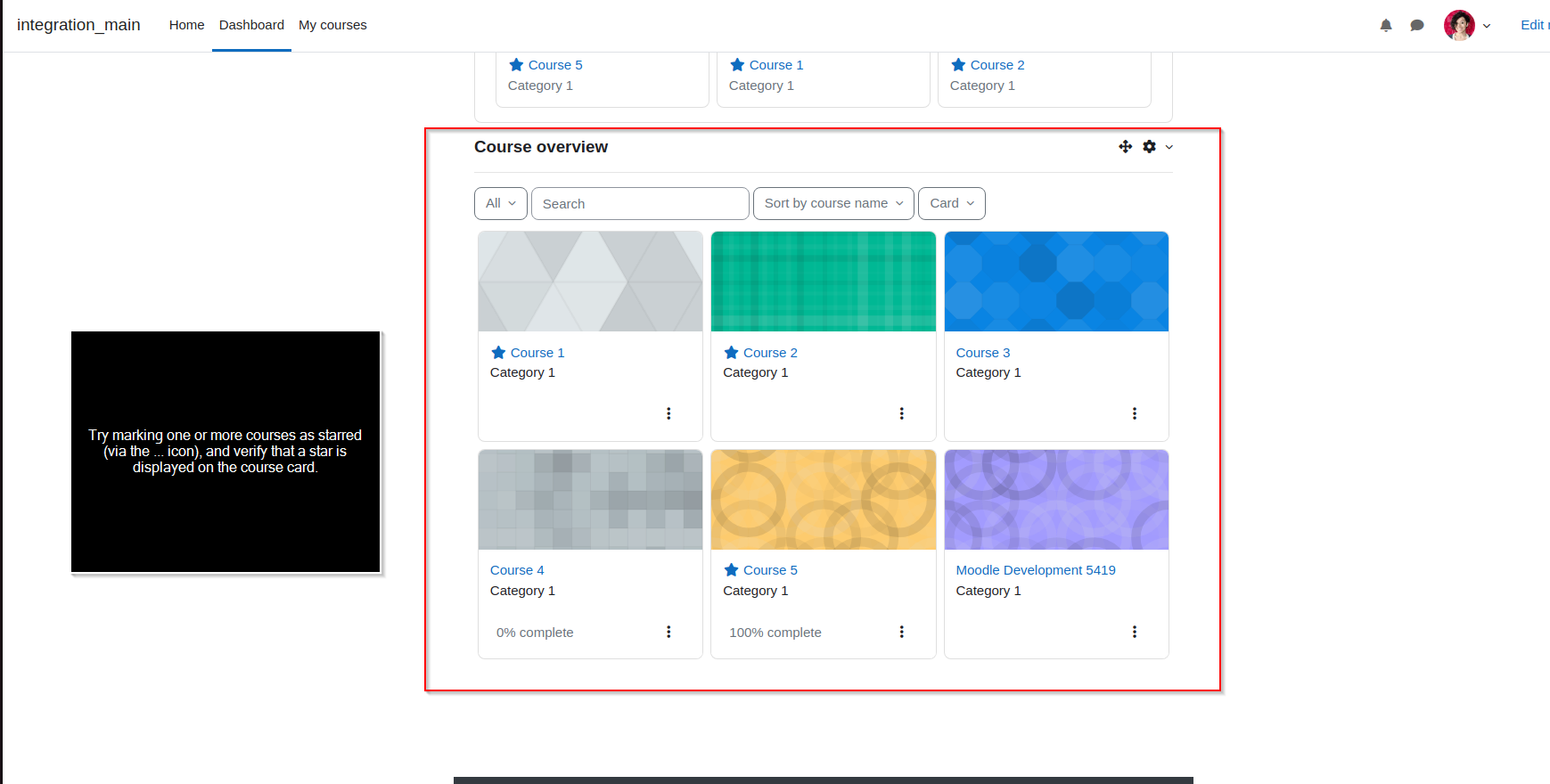Go to the Home menu item
Viewport: 1550px width, 784px height.
tap(186, 25)
